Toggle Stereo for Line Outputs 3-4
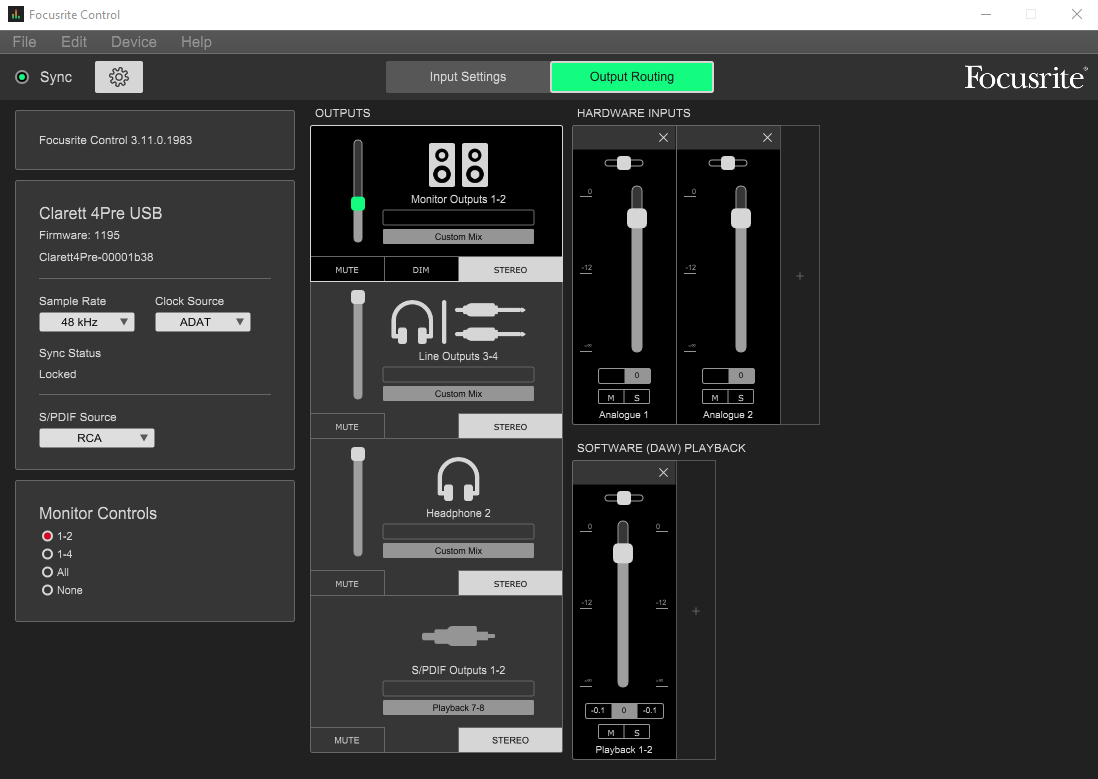 click(510, 427)
